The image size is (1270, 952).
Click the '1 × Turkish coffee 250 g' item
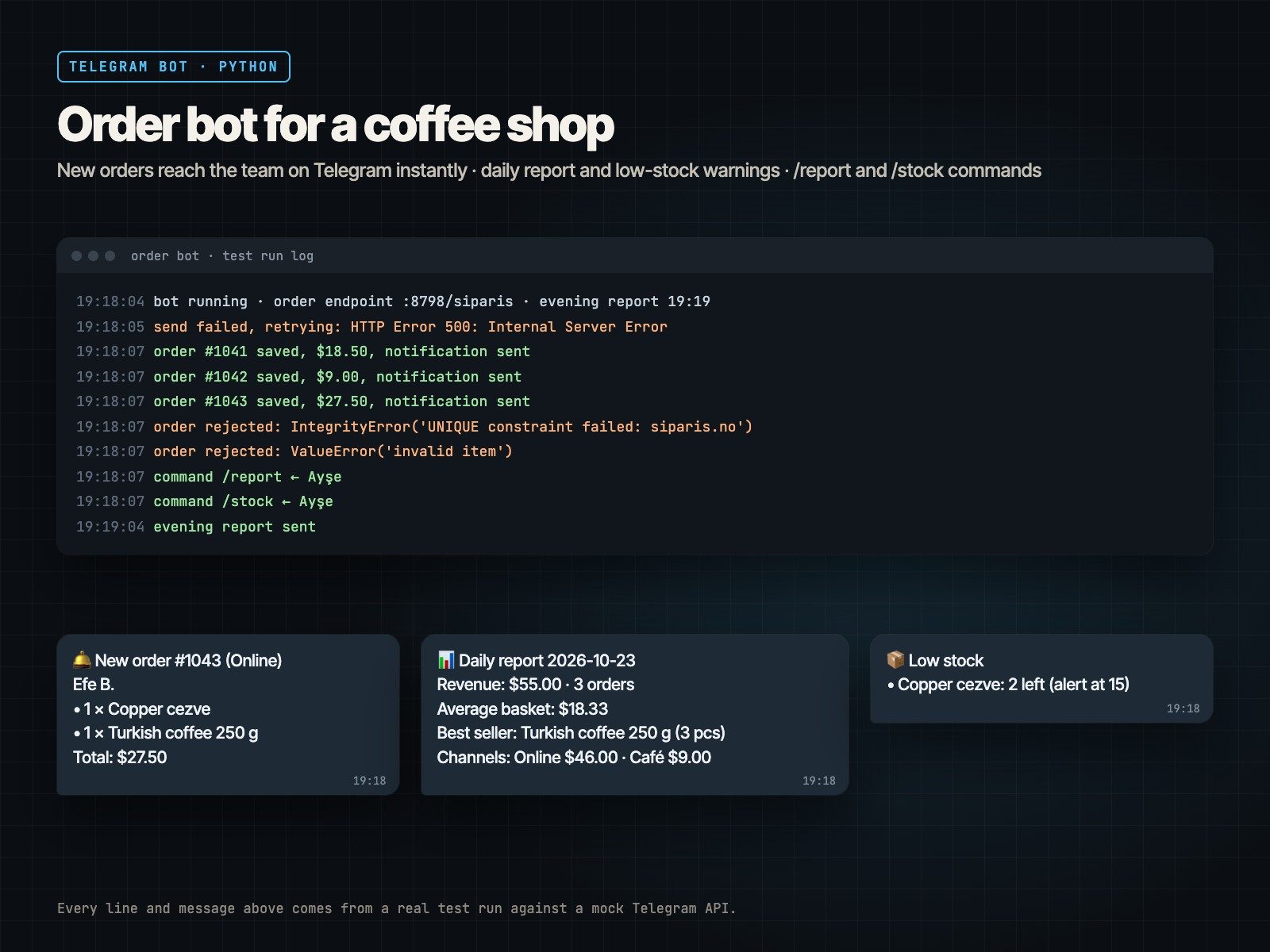point(166,733)
